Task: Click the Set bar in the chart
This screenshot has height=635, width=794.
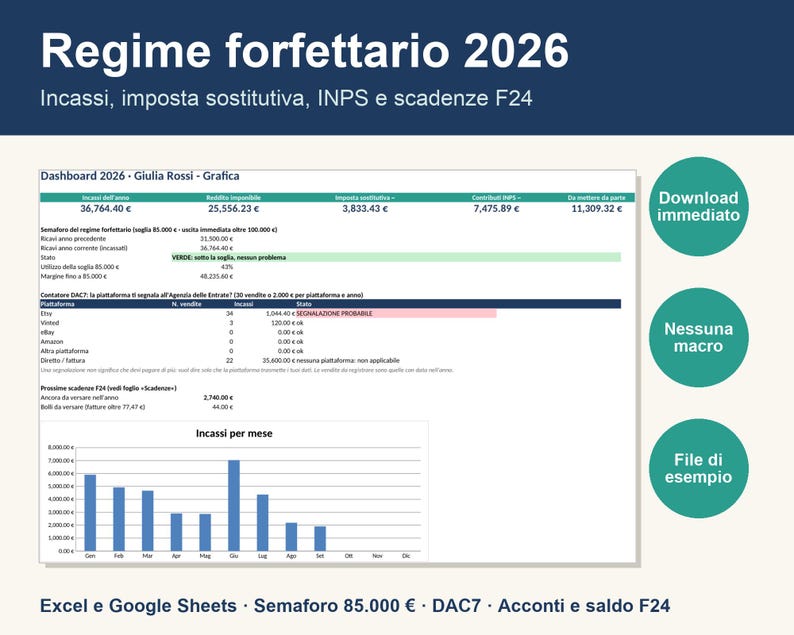Action: (320, 539)
